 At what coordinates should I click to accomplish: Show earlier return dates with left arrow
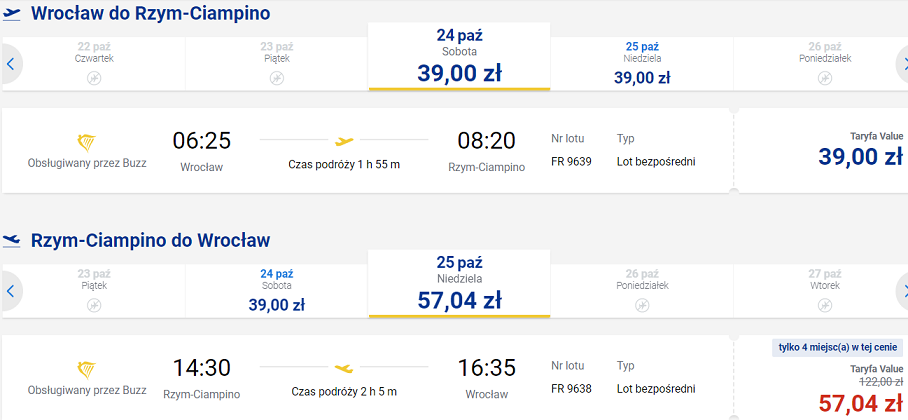click(x=10, y=291)
